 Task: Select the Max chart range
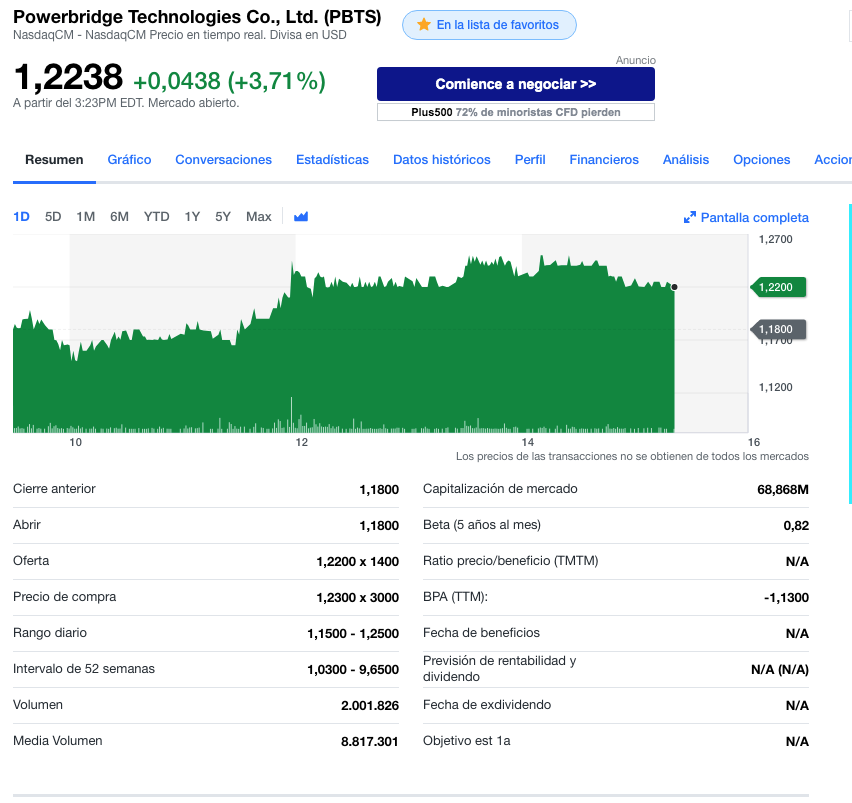[x=259, y=217]
